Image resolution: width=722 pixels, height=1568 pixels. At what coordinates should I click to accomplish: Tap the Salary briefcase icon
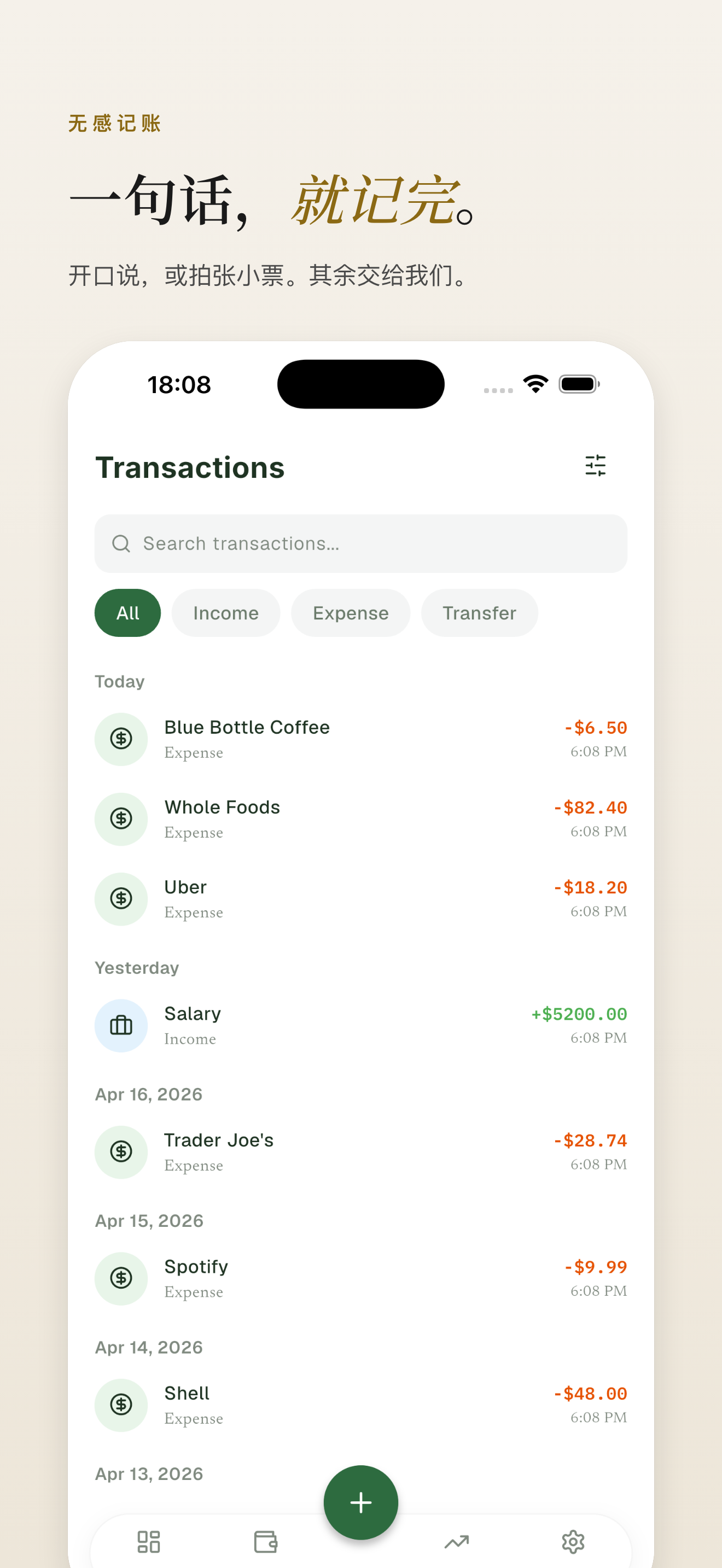pos(121,1026)
